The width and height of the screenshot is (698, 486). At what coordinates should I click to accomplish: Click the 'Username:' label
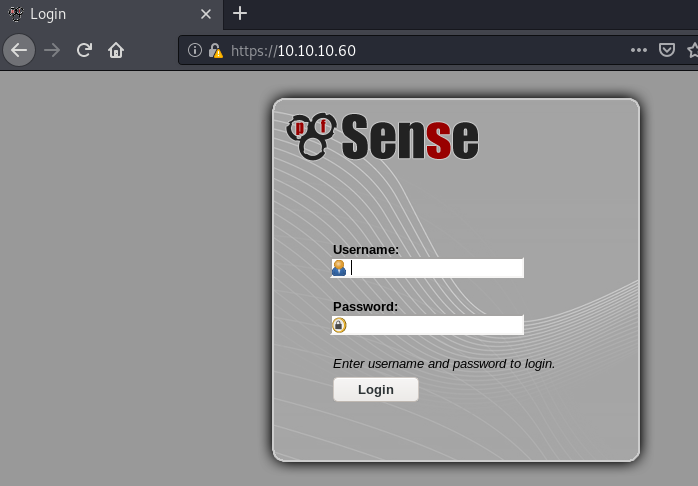pos(366,250)
